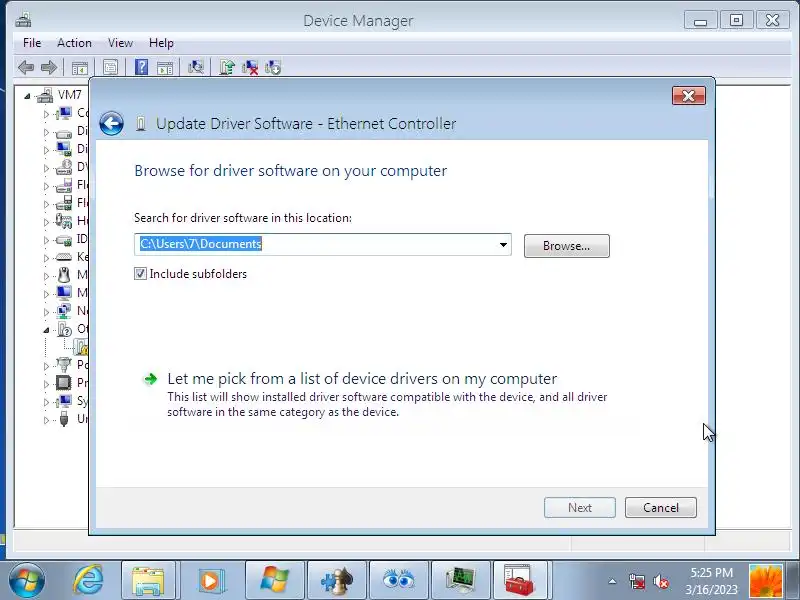The image size is (800, 600).
Task: Click the Next button
Action: (580, 508)
